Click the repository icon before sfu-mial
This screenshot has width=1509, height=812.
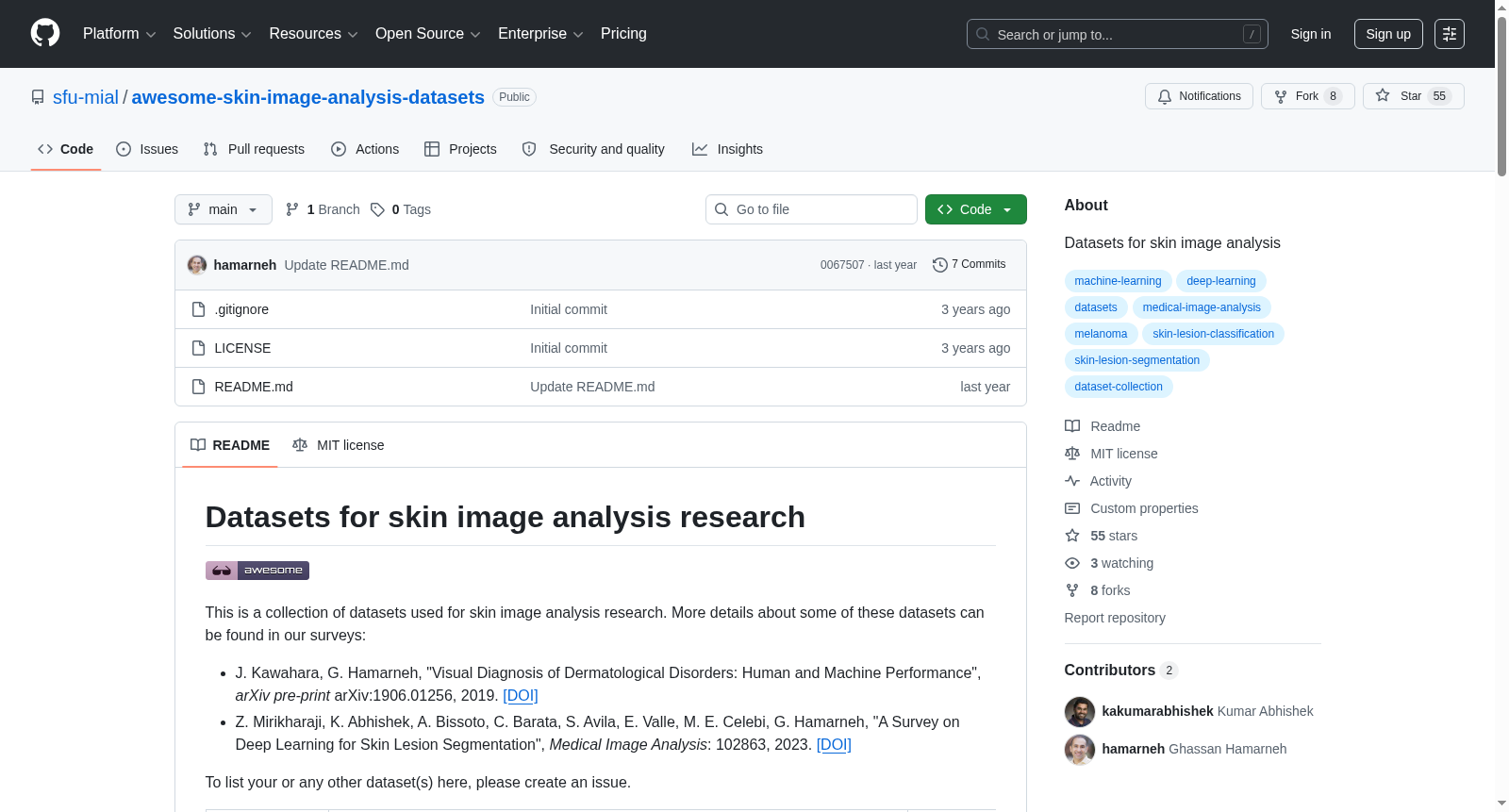click(x=38, y=97)
